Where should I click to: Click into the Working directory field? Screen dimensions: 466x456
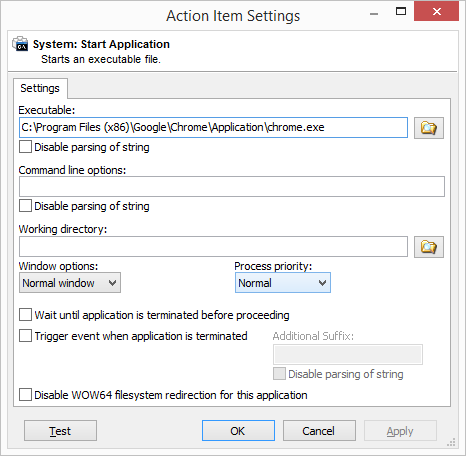(x=213, y=247)
